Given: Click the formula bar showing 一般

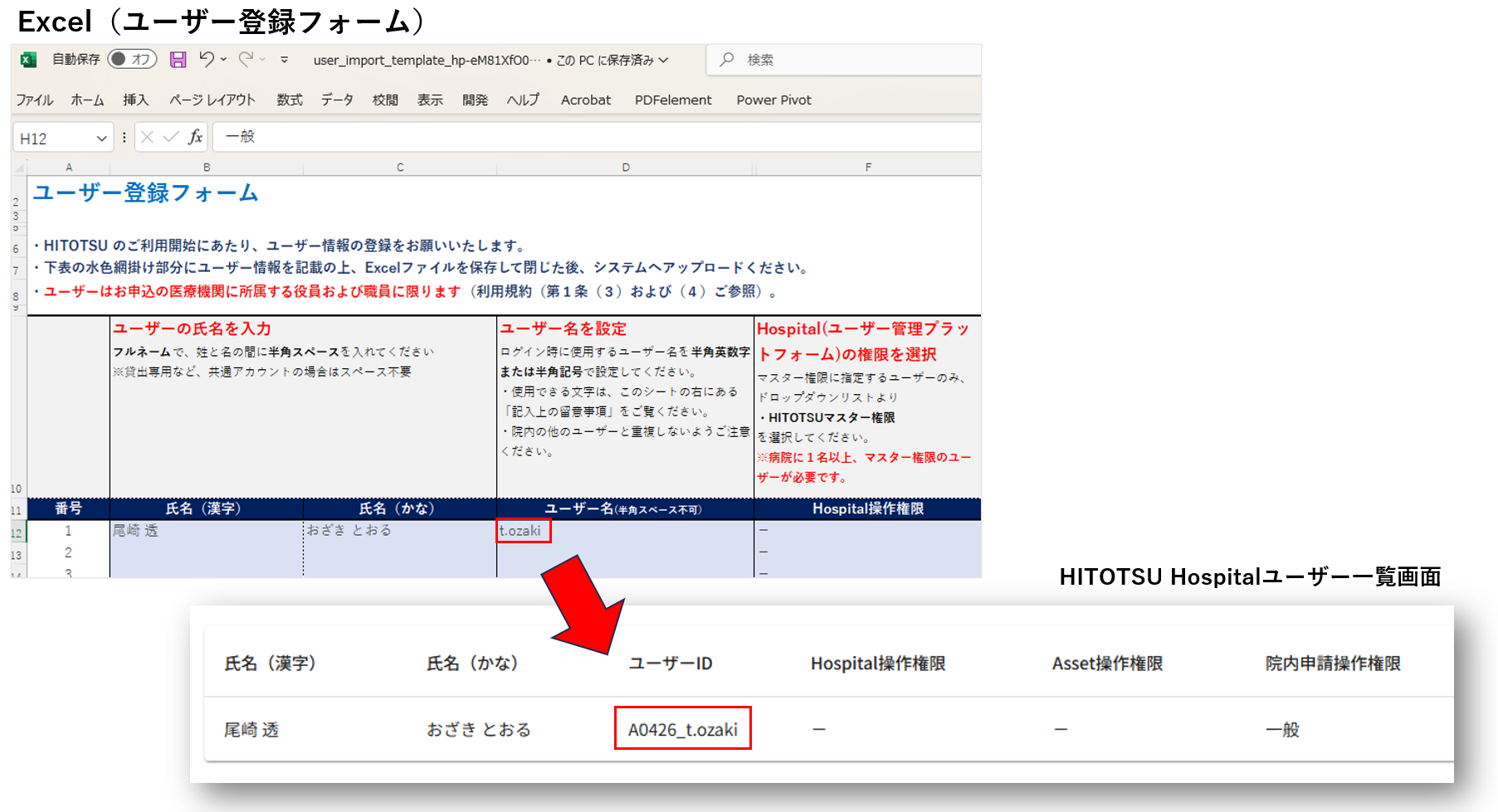Looking at the screenshot, I should tap(596, 137).
